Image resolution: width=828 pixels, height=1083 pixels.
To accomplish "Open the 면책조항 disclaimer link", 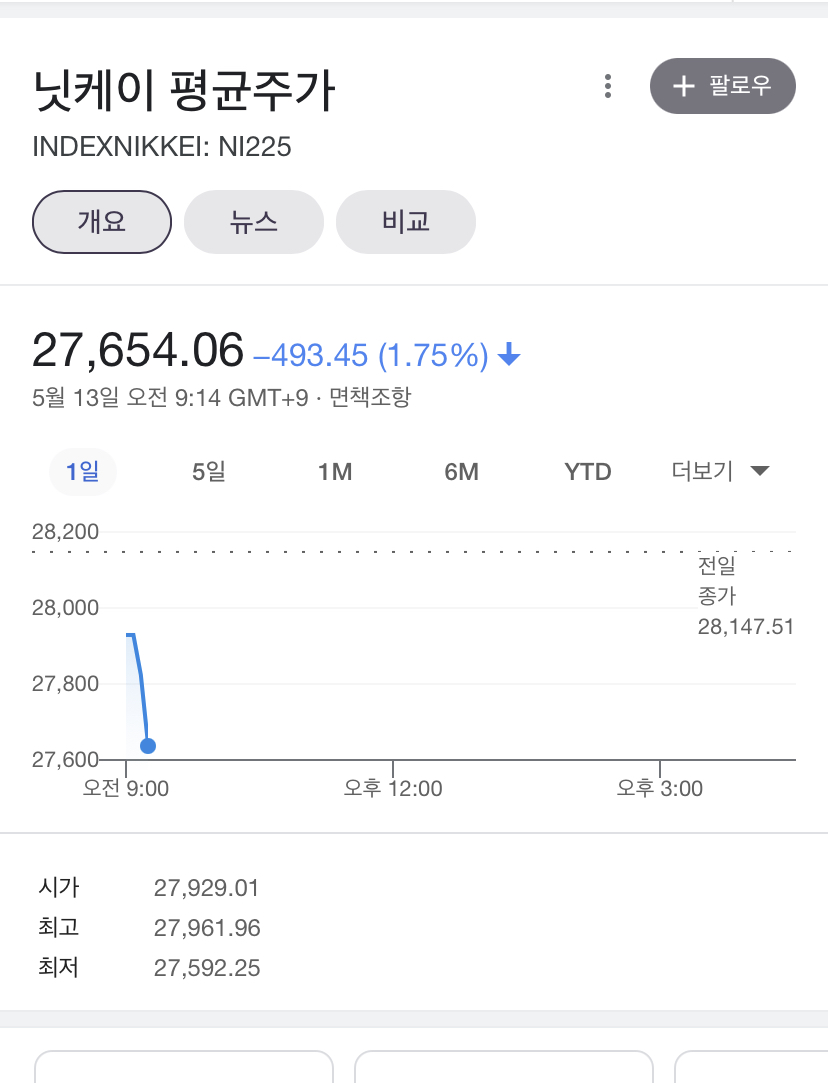I will click(370, 397).
